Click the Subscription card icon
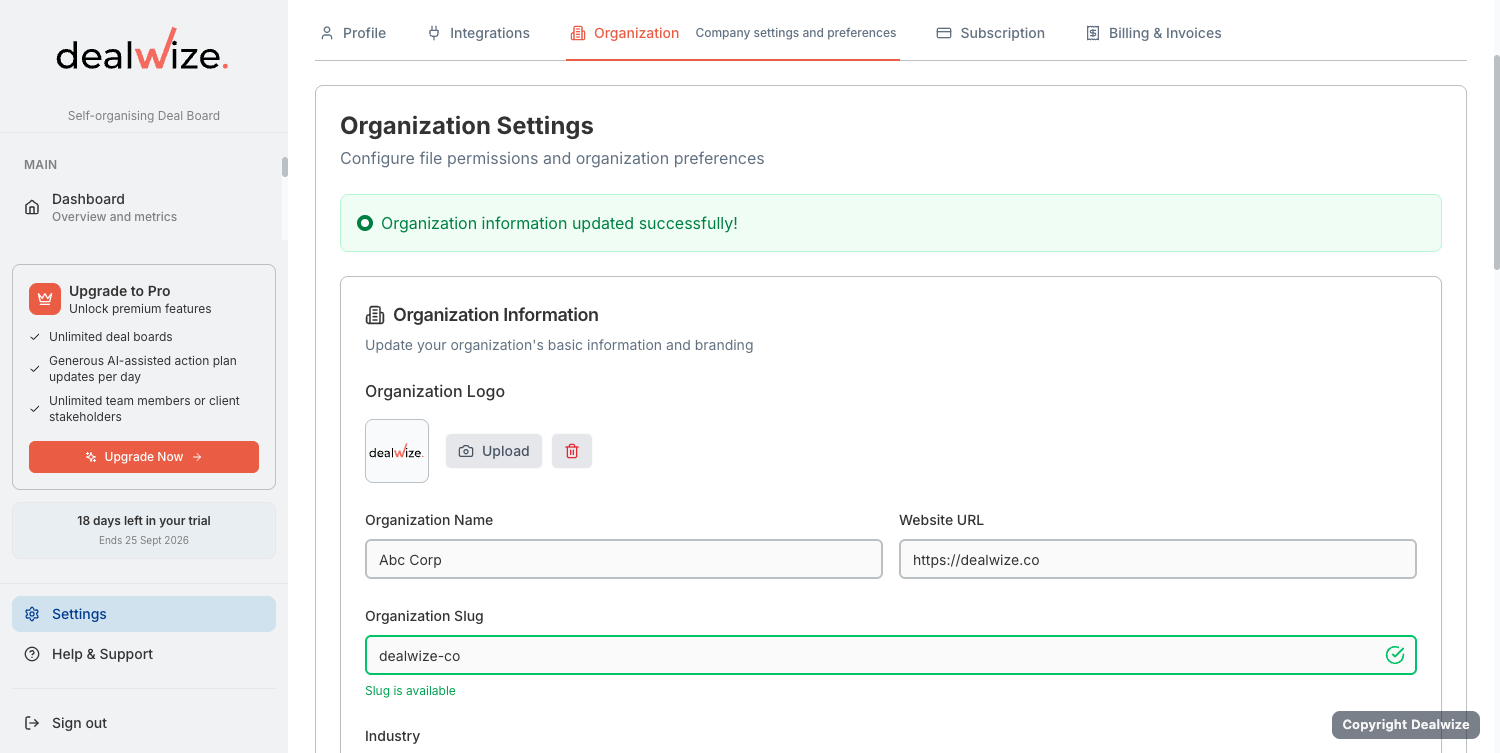1500x753 pixels. pos(944,33)
